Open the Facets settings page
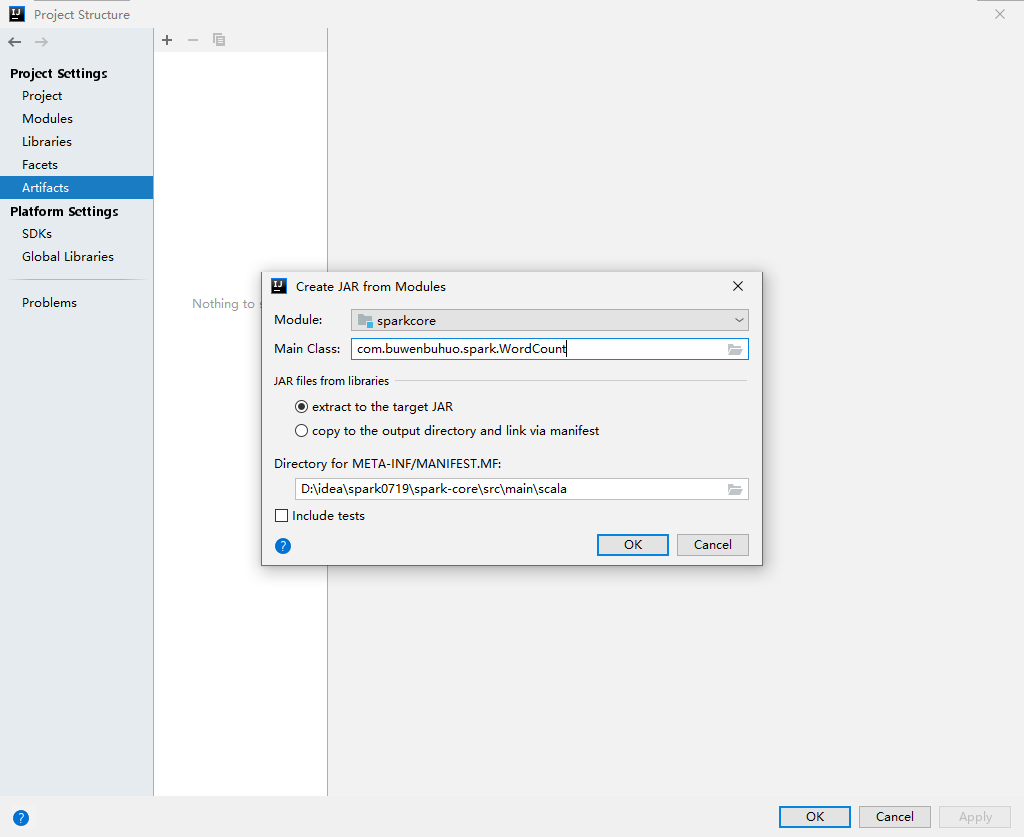The width and height of the screenshot is (1024, 837). point(40,165)
